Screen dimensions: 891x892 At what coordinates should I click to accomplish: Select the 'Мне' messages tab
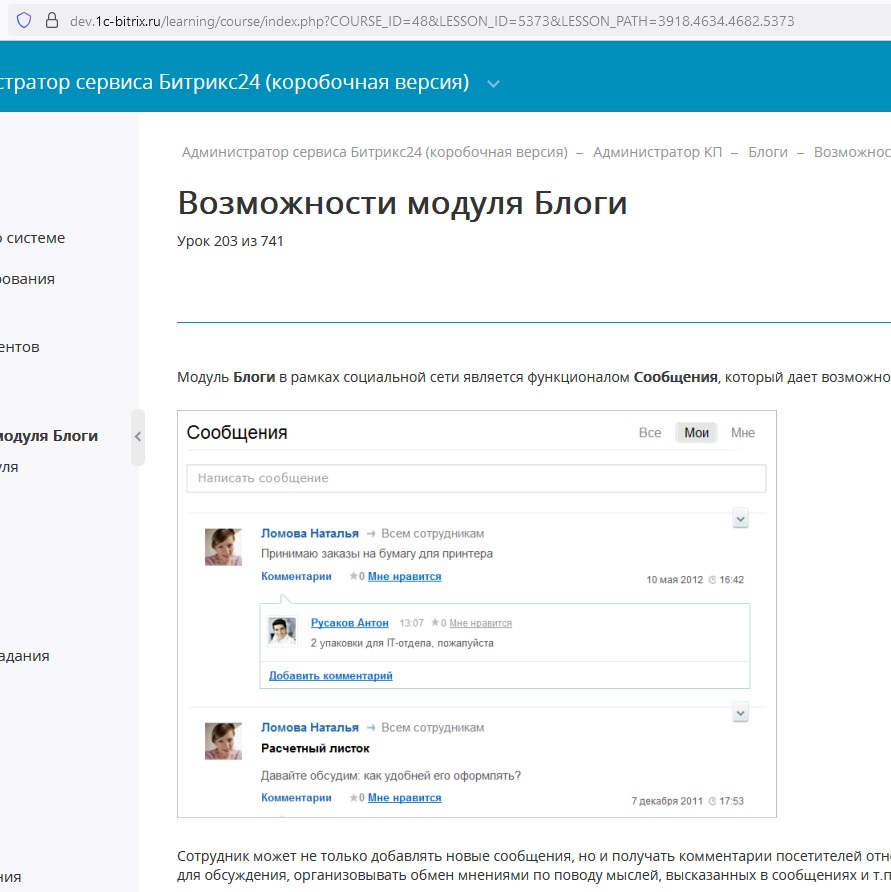(x=742, y=433)
